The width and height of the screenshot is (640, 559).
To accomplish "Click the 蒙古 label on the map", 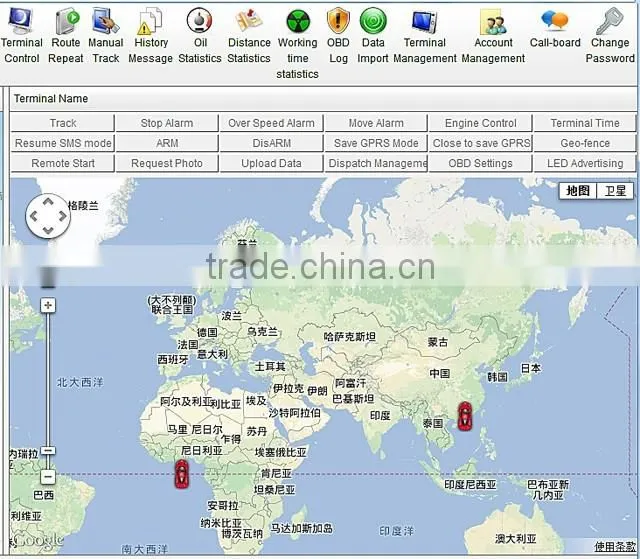I will (x=438, y=342).
